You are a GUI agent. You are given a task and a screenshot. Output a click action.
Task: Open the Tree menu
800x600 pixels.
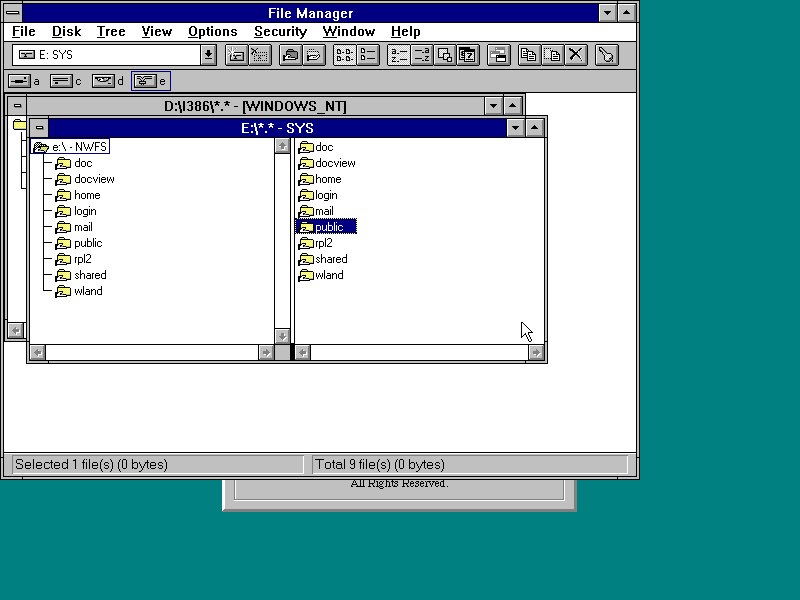(111, 31)
